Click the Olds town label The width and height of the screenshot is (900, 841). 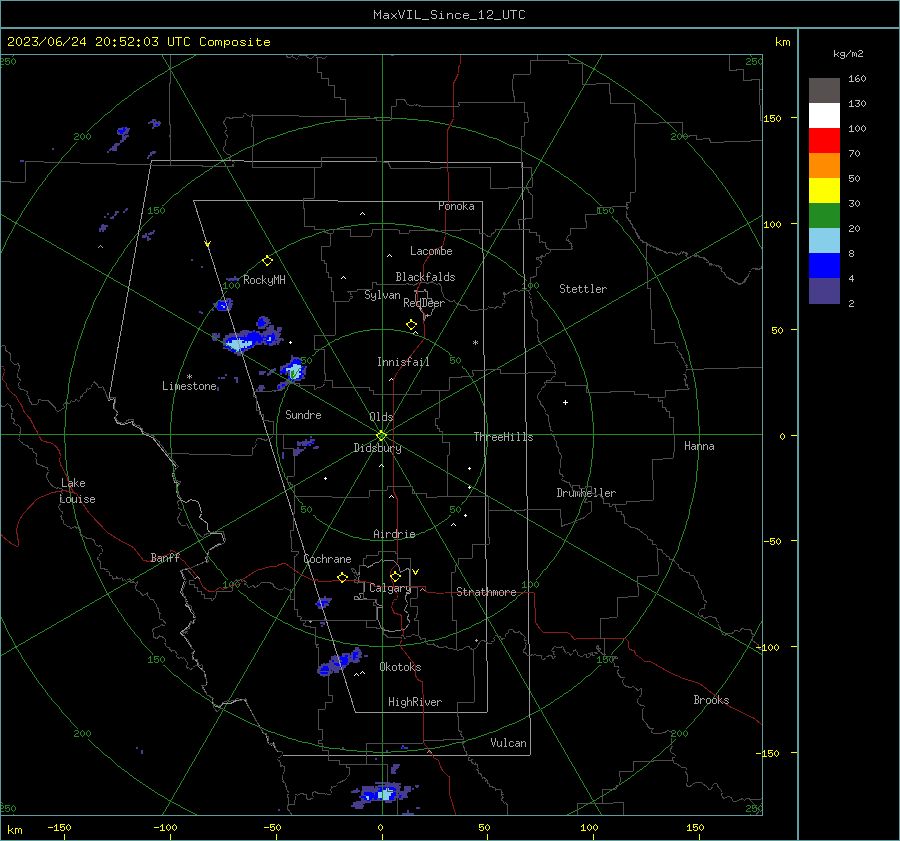(x=381, y=417)
